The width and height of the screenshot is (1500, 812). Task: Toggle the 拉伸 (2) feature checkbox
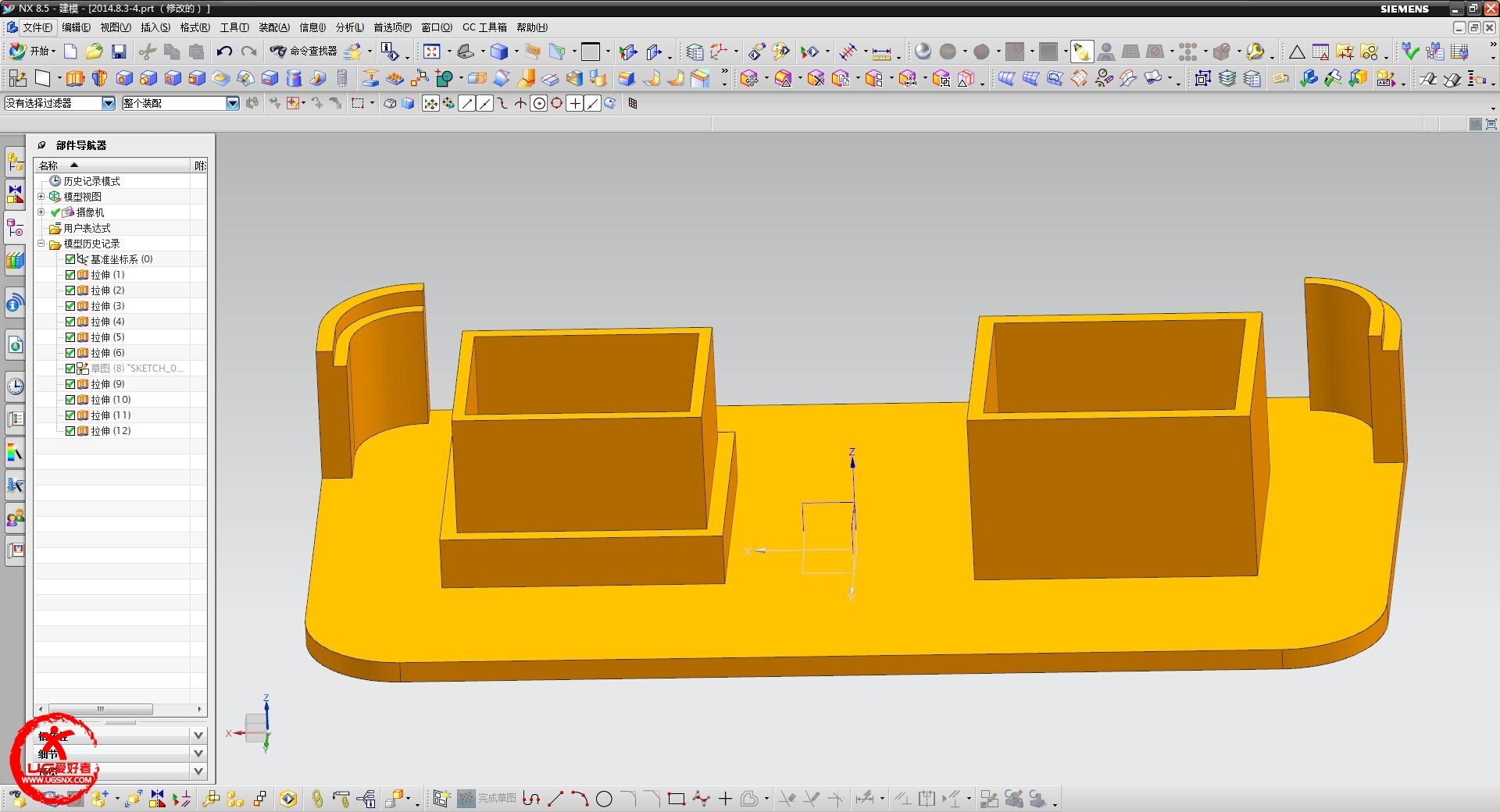coord(70,290)
